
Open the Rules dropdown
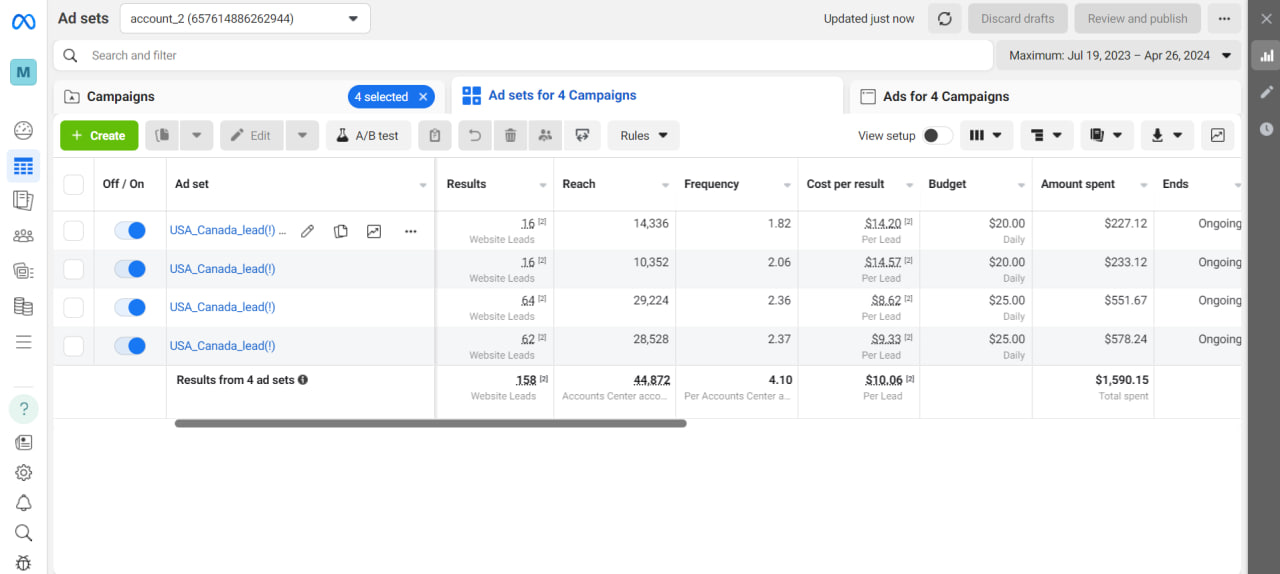(x=644, y=135)
